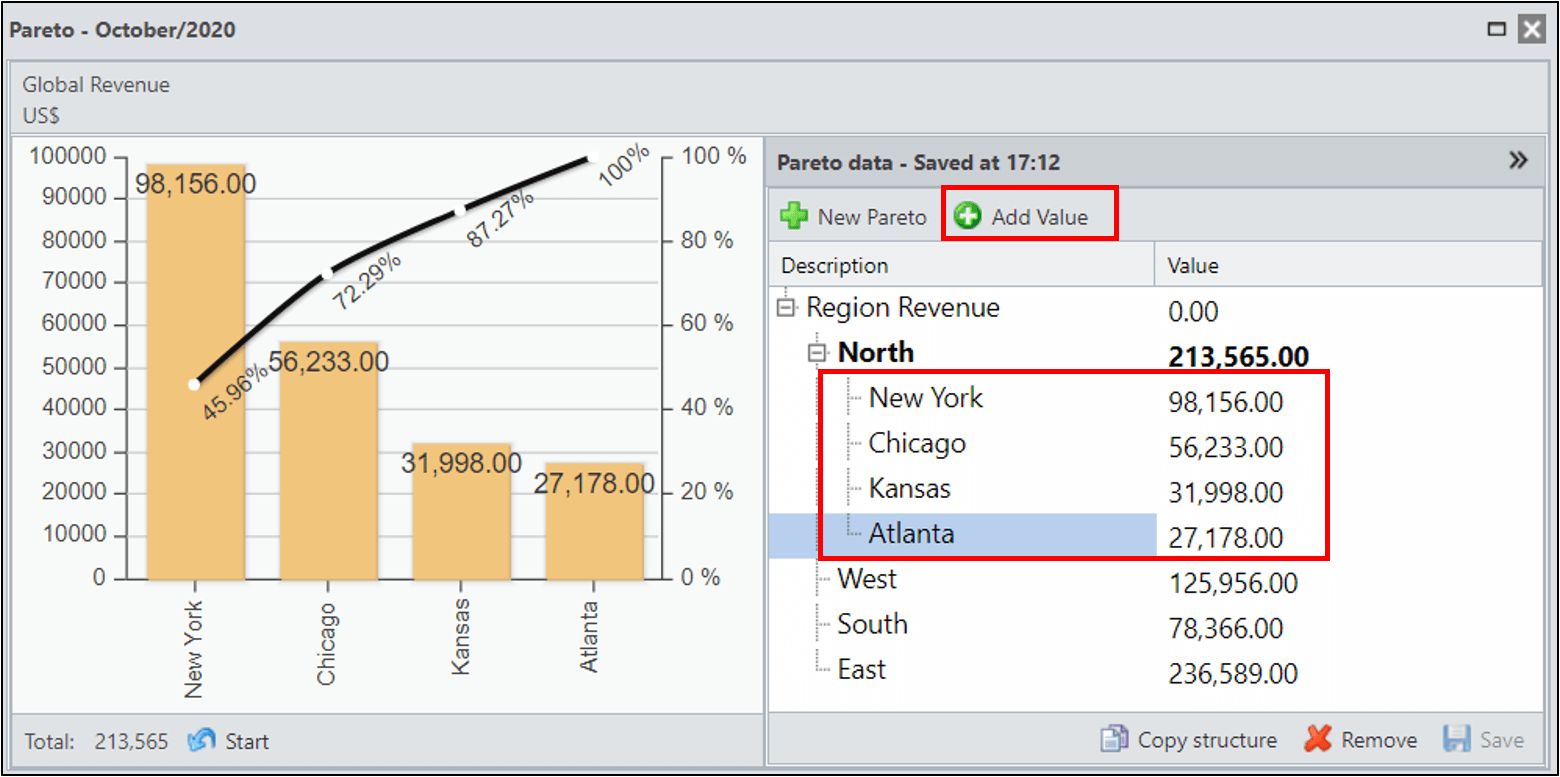The height and width of the screenshot is (777, 1560).
Task: Click the New Pareto green plus icon
Action: point(794,217)
